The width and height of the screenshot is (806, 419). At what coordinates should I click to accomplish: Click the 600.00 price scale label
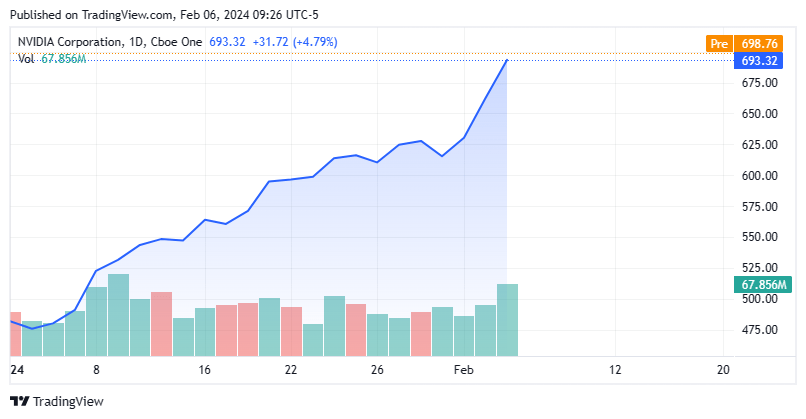coord(760,176)
